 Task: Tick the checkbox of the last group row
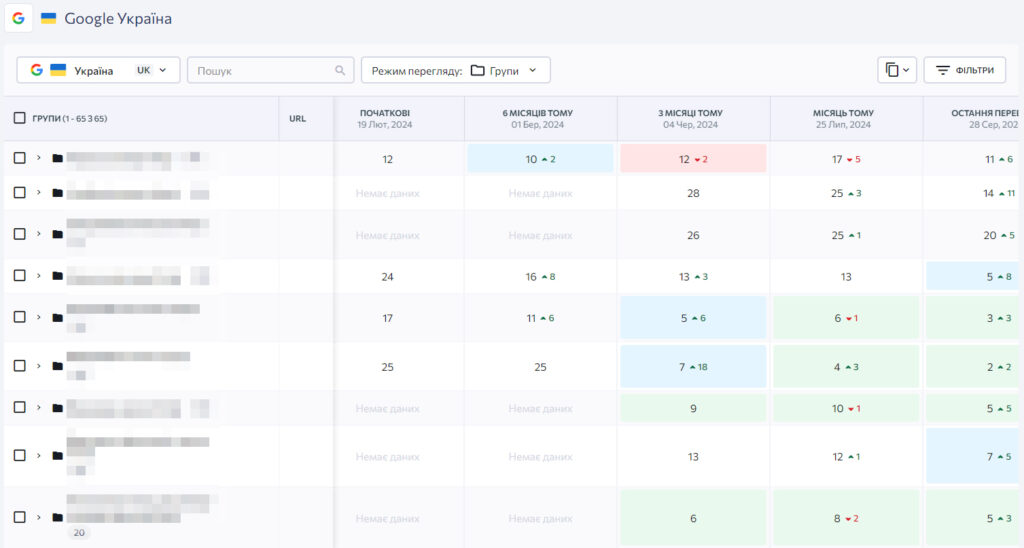pos(19,518)
